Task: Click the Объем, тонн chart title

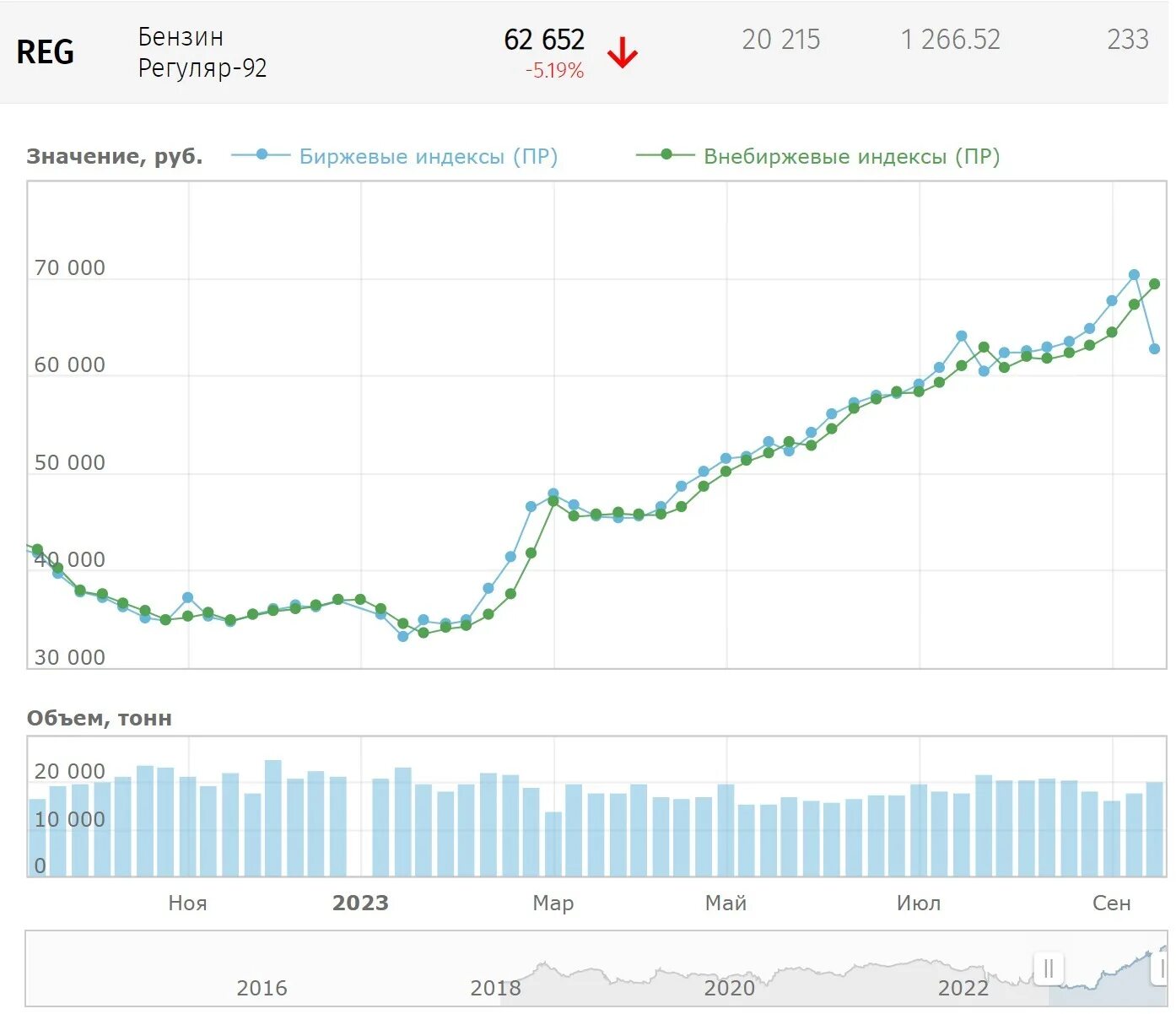Action: (100, 719)
